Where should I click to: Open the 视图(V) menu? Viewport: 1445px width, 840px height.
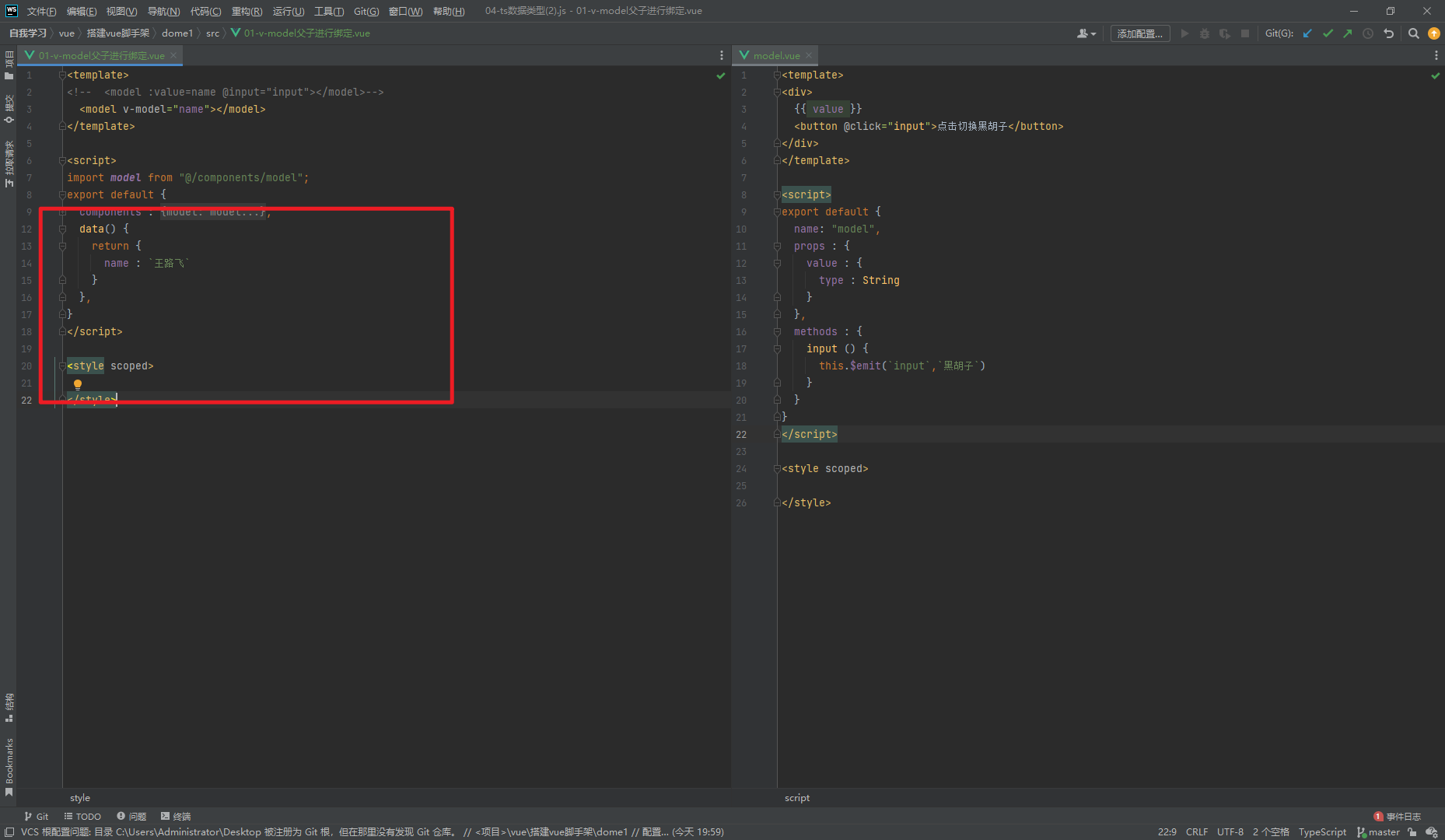pyautogui.click(x=121, y=11)
